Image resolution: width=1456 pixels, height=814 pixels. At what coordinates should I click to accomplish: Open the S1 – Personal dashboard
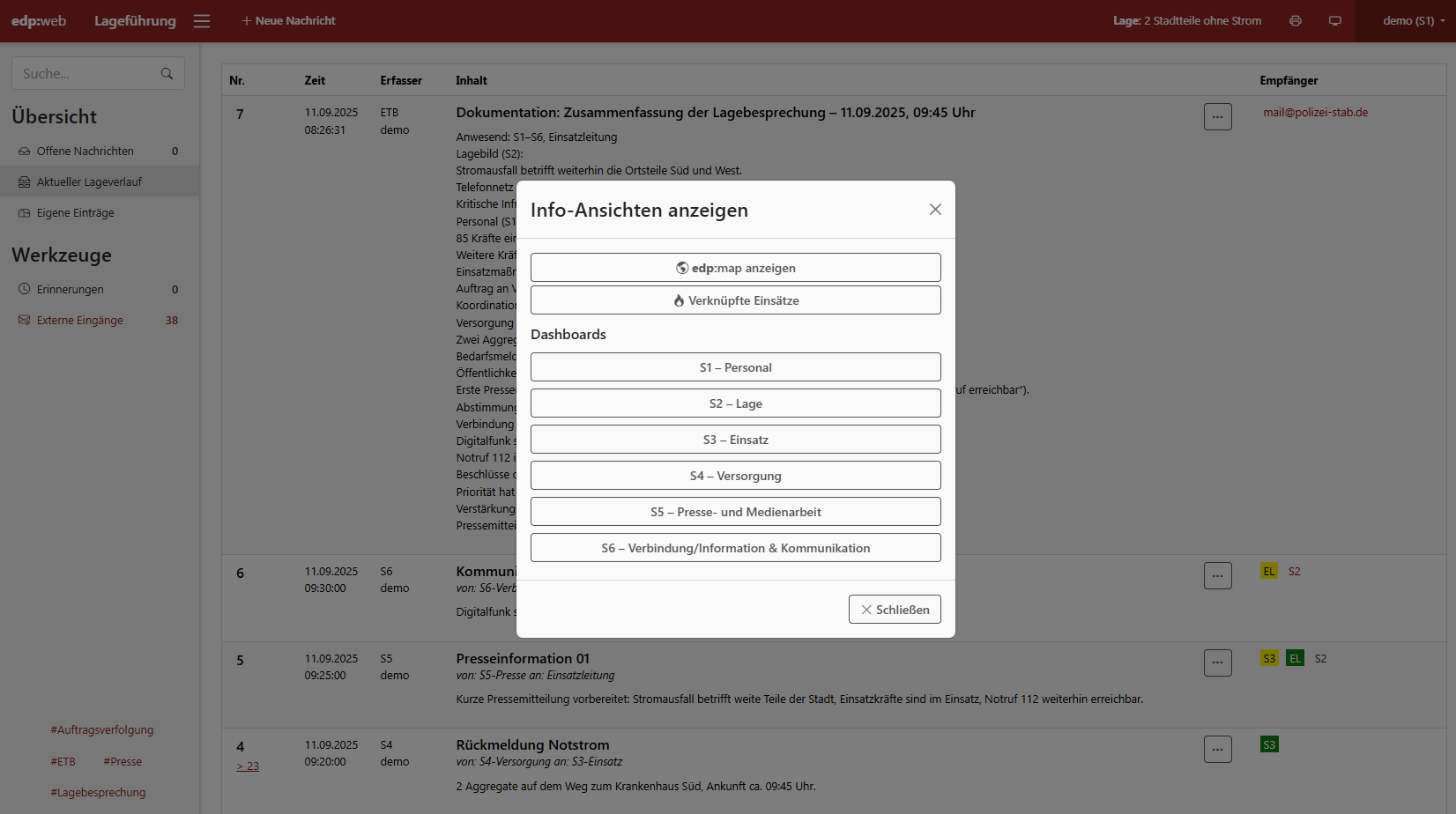click(735, 367)
